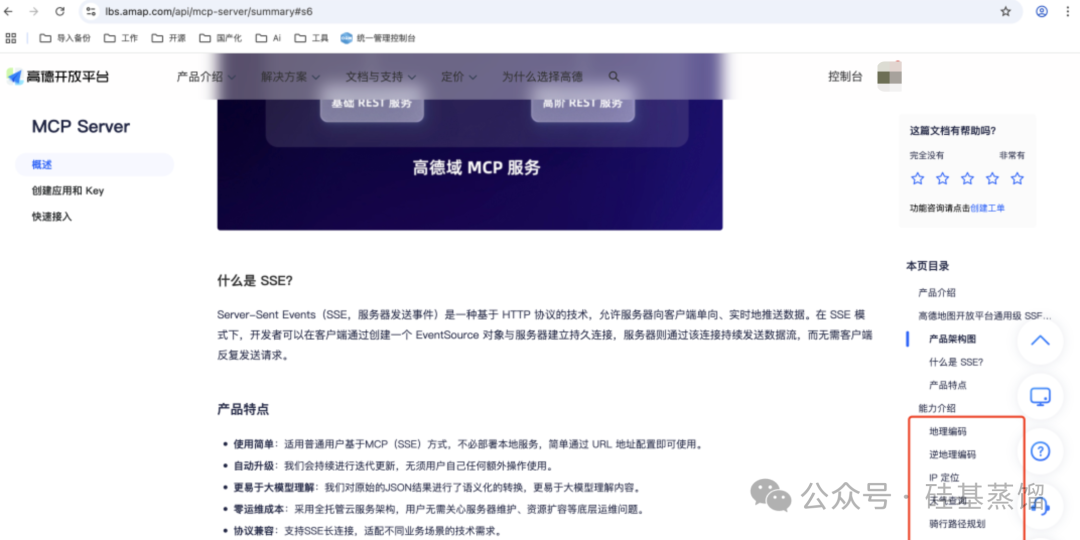
Task: Open user avatar next to 控制台
Action: tap(889, 76)
